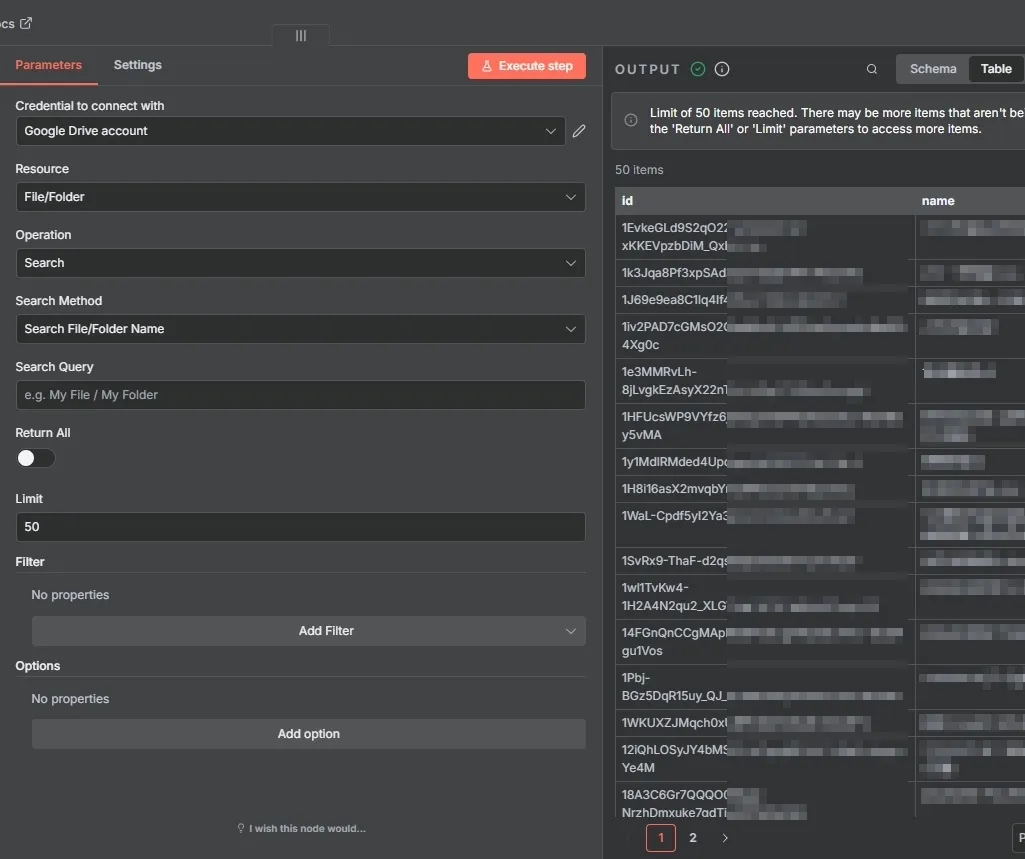Click the Execute step button
This screenshot has height=859, width=1025.
pyautogui.click(x=527, y=66)
